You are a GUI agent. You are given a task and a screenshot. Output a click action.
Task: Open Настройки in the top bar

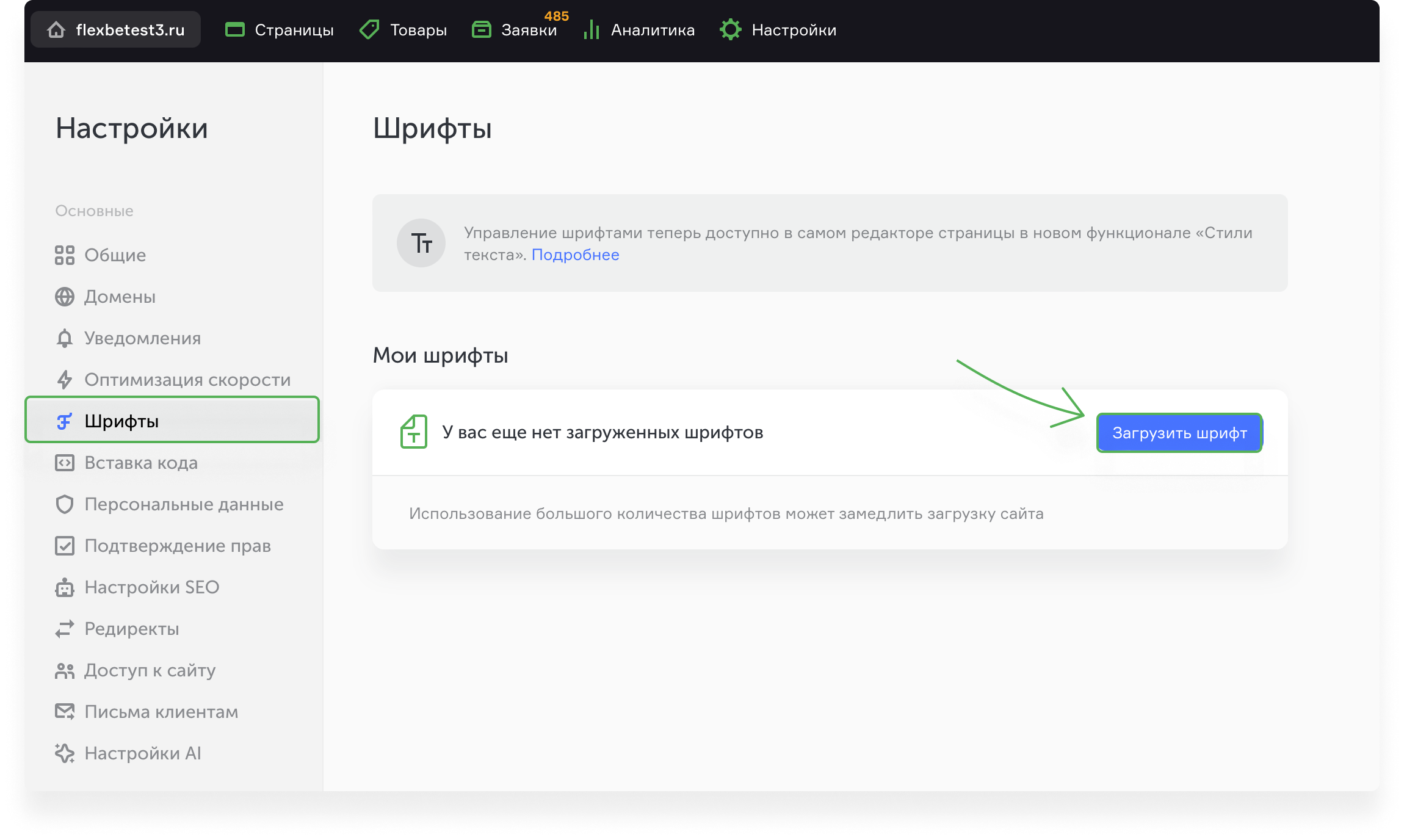778,30
